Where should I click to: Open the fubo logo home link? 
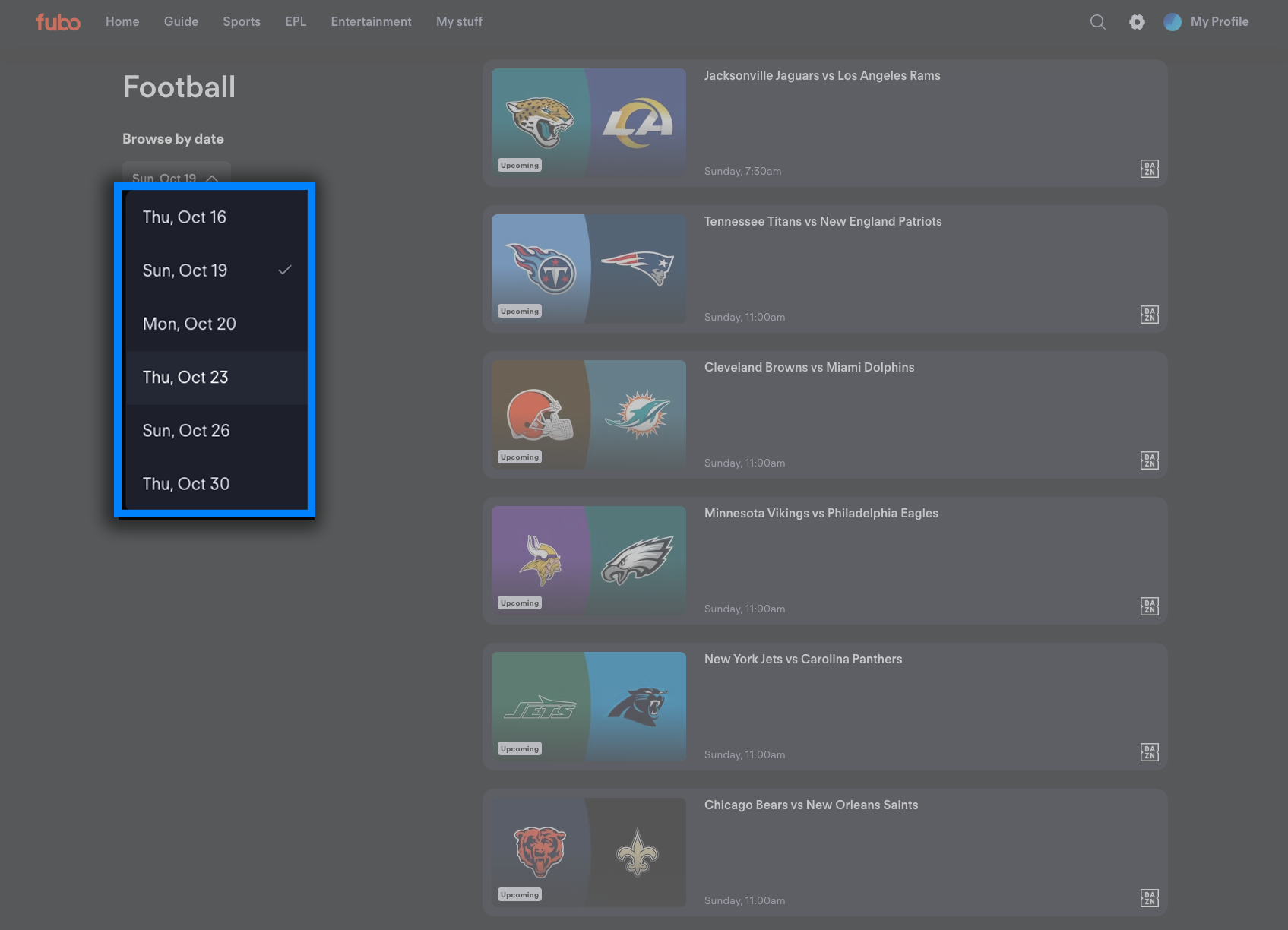tap(59, 22)
